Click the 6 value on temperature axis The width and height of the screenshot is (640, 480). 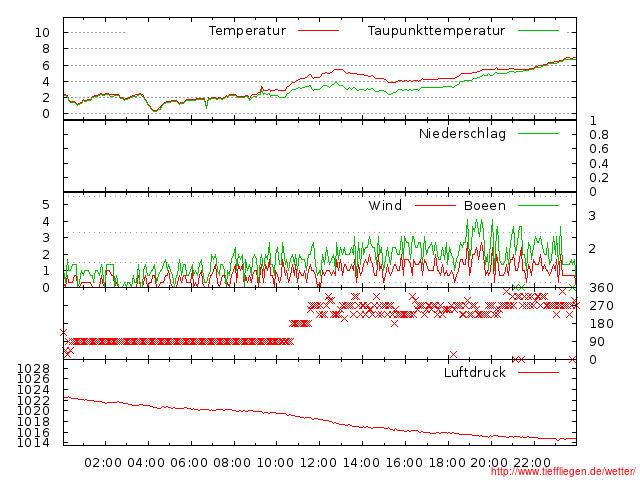(46, 65)
